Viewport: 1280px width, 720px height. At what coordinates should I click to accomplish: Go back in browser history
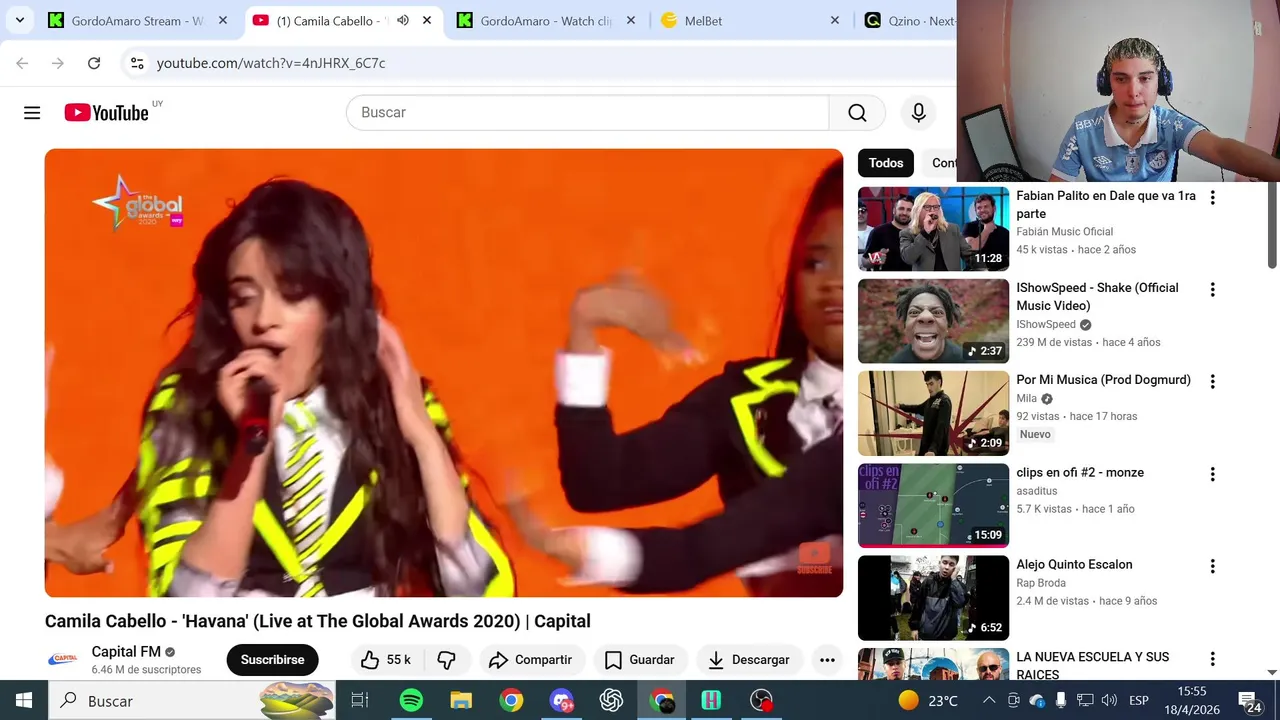(x=22, y=63)
